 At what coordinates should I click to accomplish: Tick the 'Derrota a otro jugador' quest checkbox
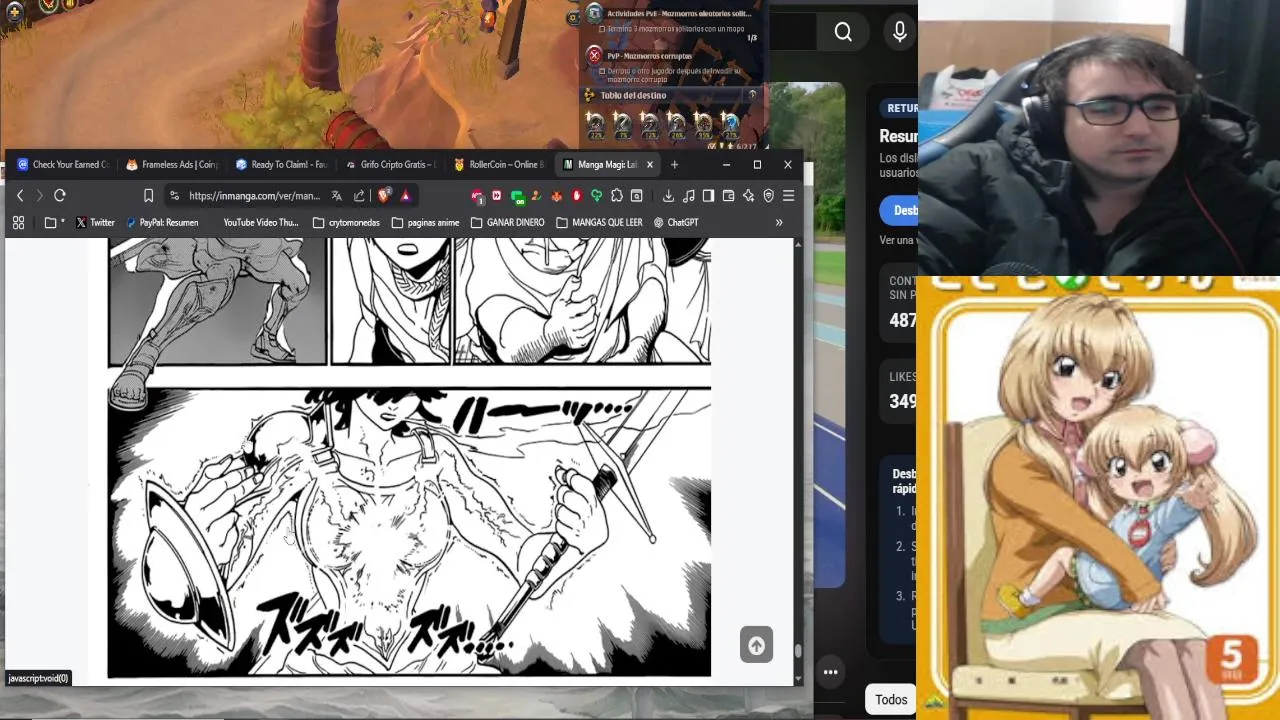(602, 71)
